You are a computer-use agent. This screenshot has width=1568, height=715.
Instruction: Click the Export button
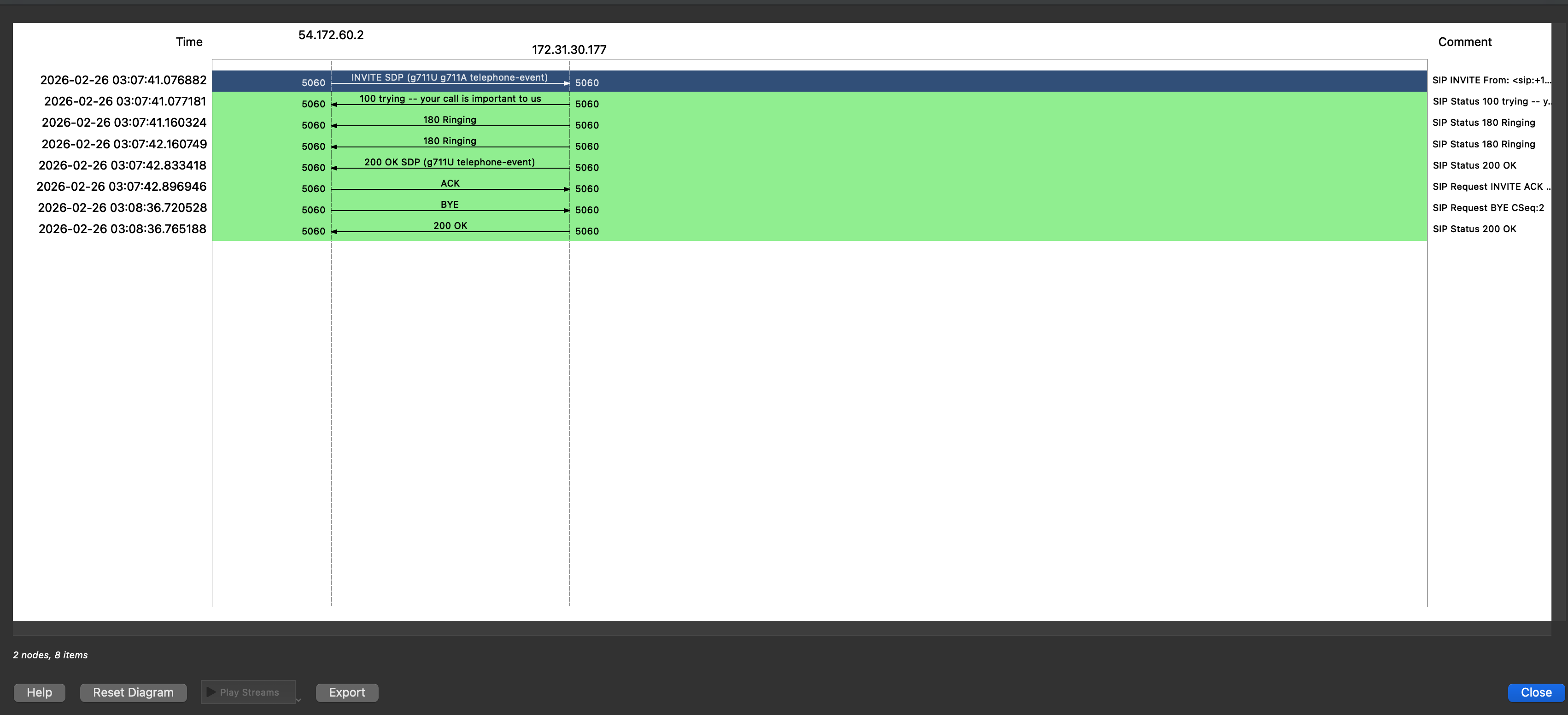[346, 692]
